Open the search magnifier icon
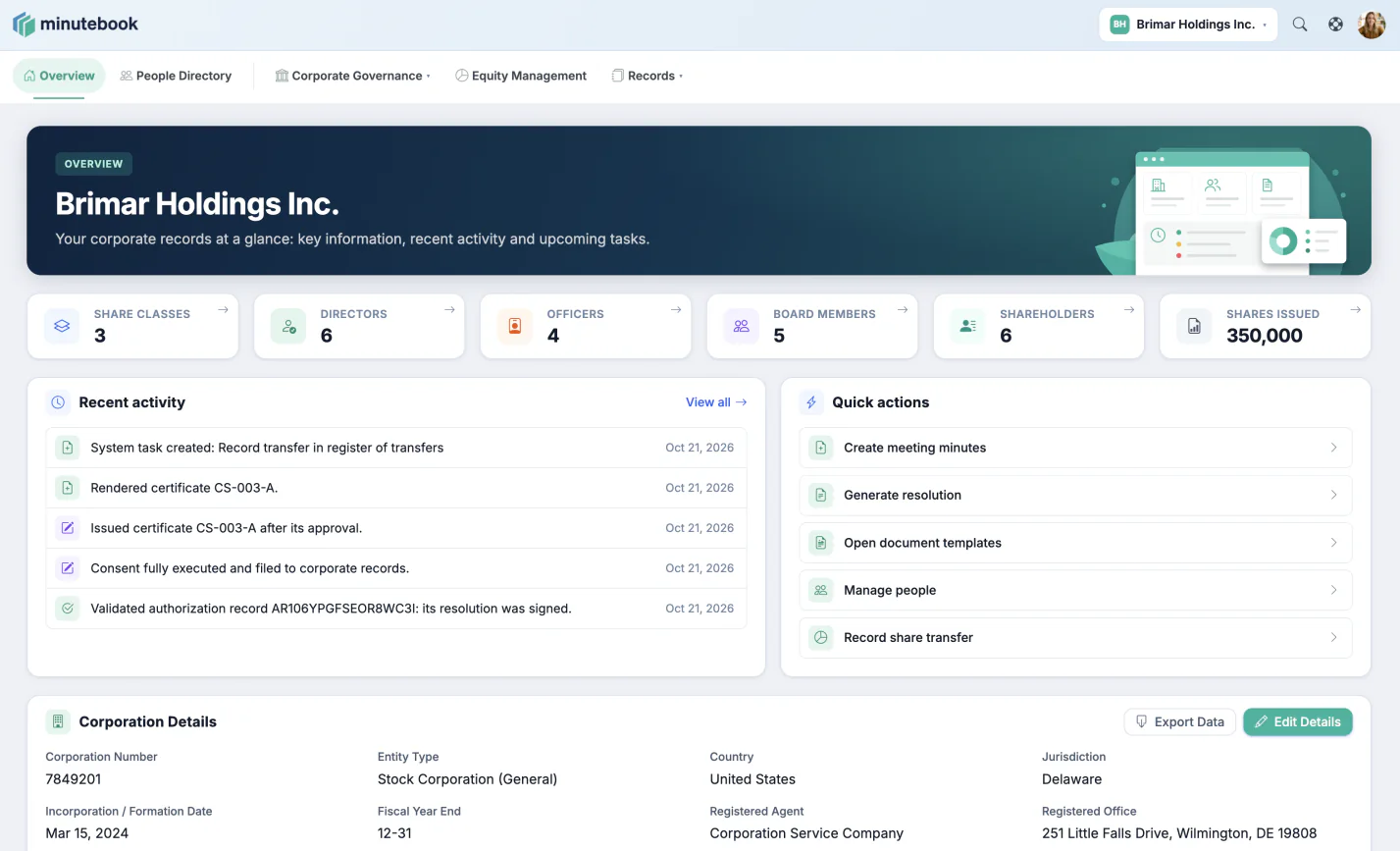Viewport: 1400px width, 851px height. pos(1300,25)
